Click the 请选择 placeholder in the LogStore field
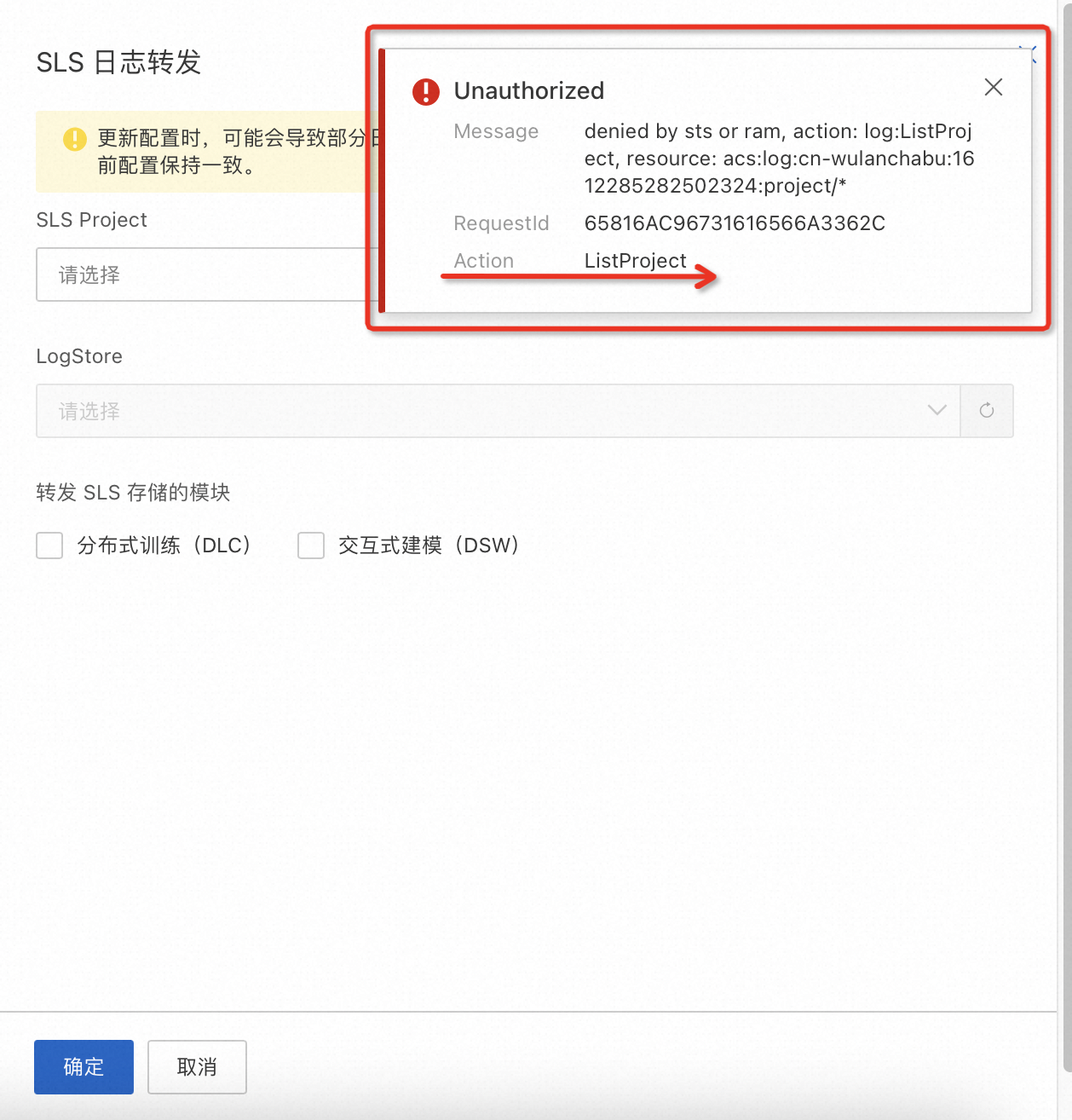This screenshot has width=1072, height=1120. pos(89,412)
